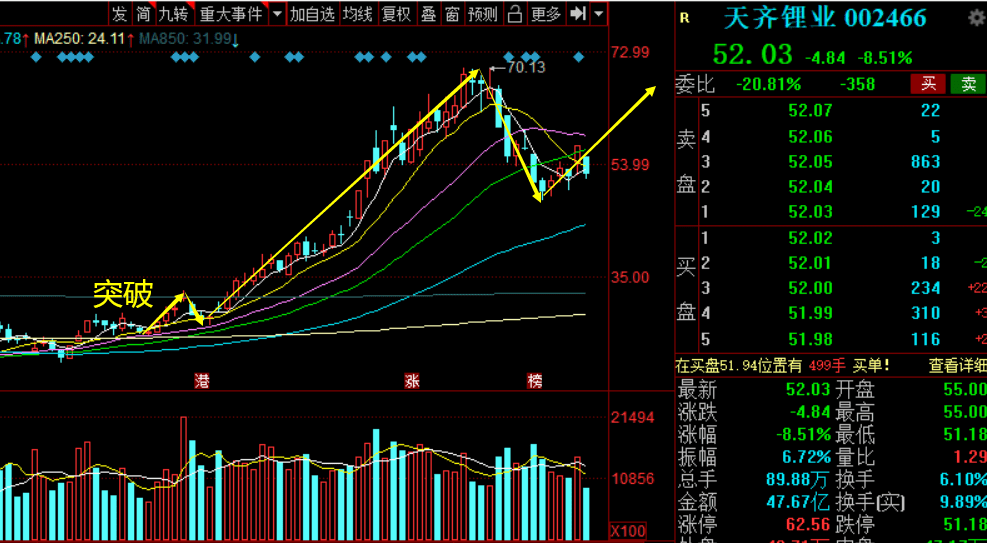
Task: Click the 港 event marker below chart
Action: coord(201,381)
